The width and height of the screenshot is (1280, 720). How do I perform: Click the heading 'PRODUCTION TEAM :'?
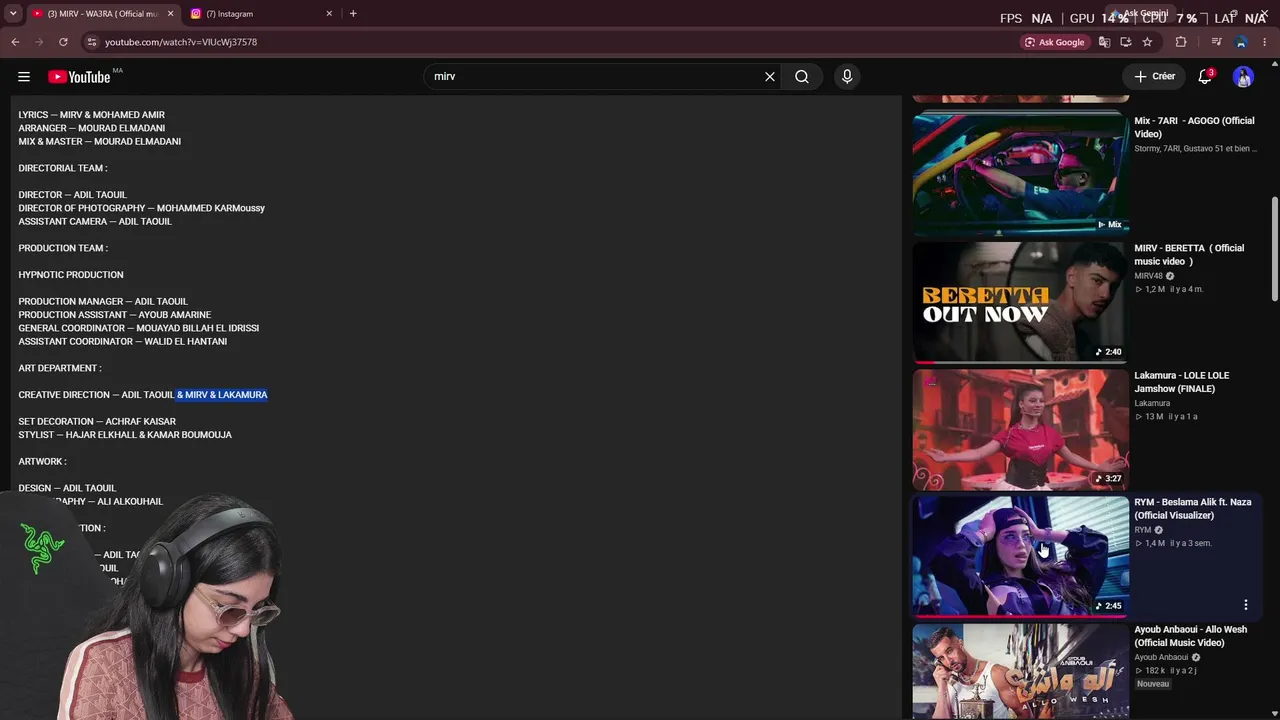point(63,248)
